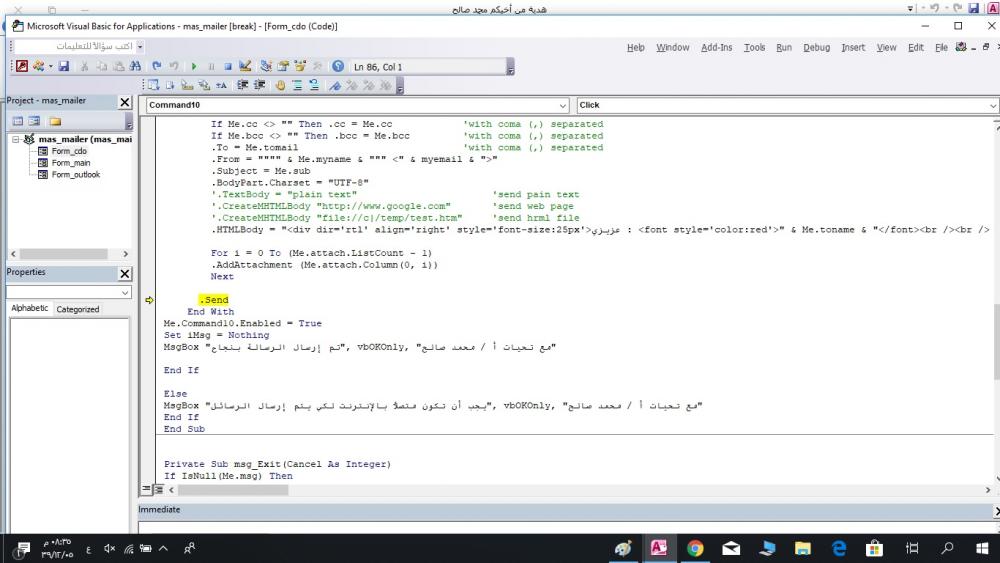1000x563 pixels.
Task: Open the Insert Module dropdown arrow
Action: (50, 66)
